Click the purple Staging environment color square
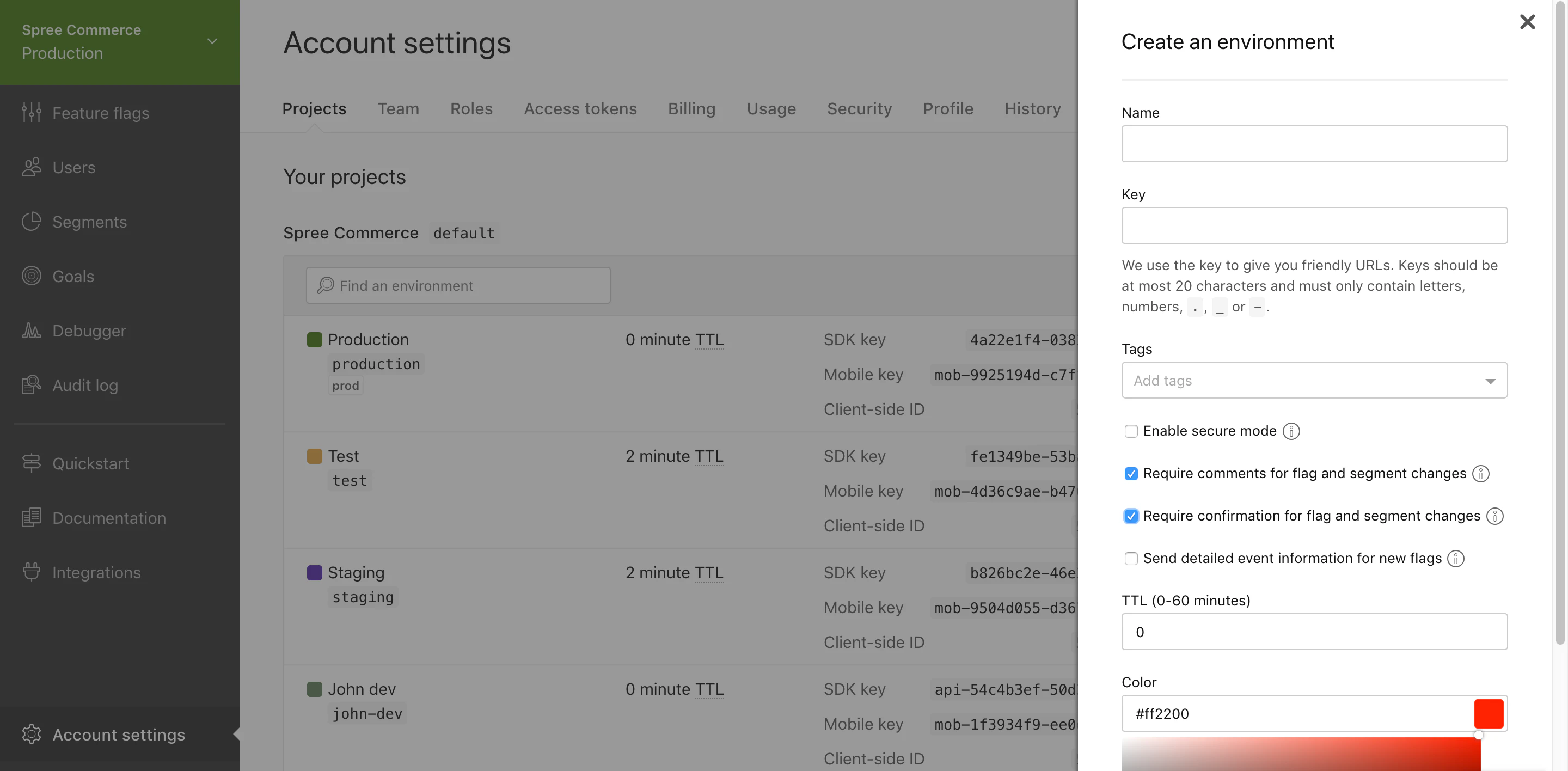The height and width of the screenshot is (771, 1568). (314, 572)
